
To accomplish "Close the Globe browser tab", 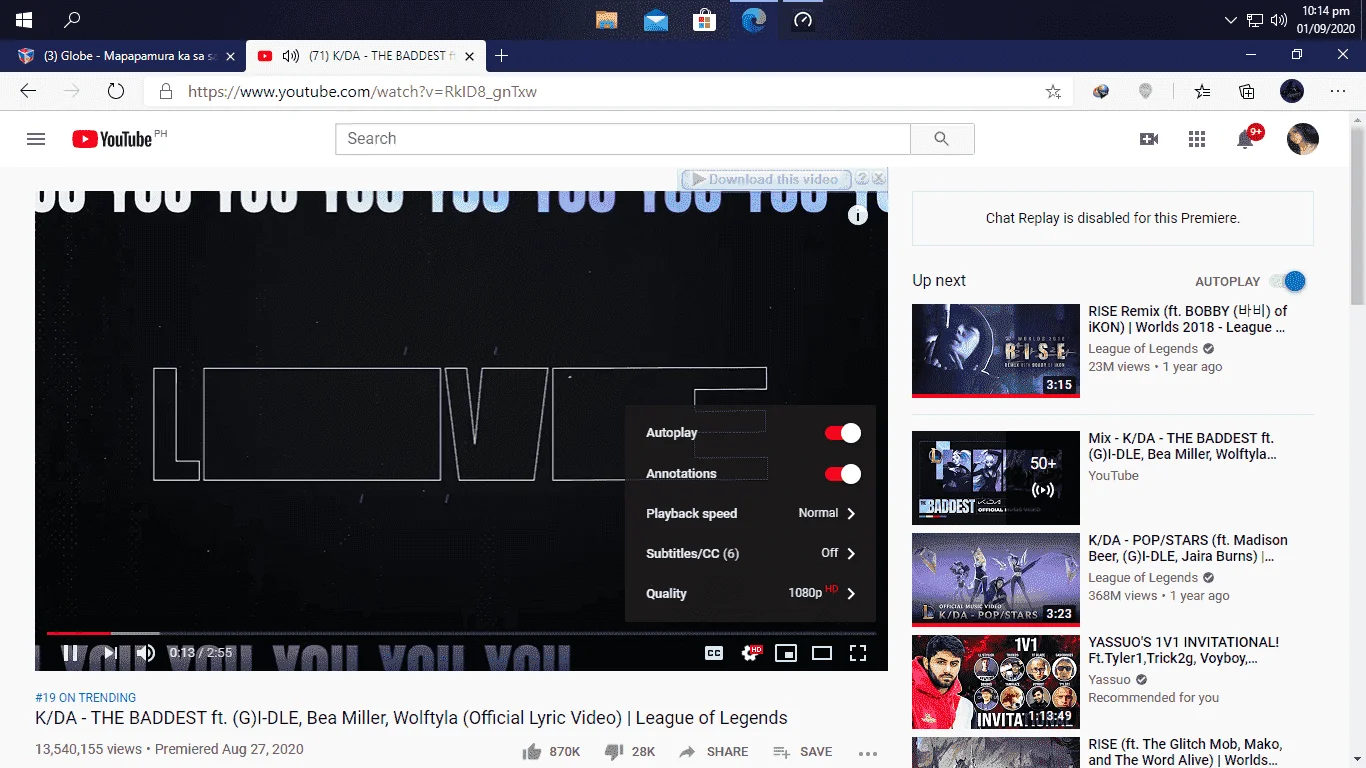I will coord(231,56).
